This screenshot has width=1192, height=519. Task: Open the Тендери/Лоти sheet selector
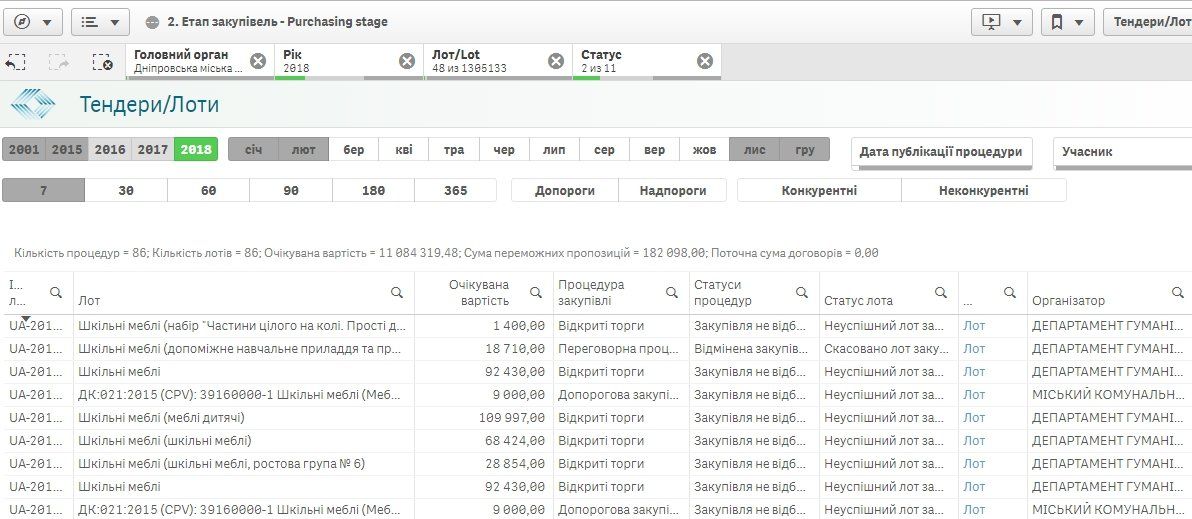(x=1148, y=22)
